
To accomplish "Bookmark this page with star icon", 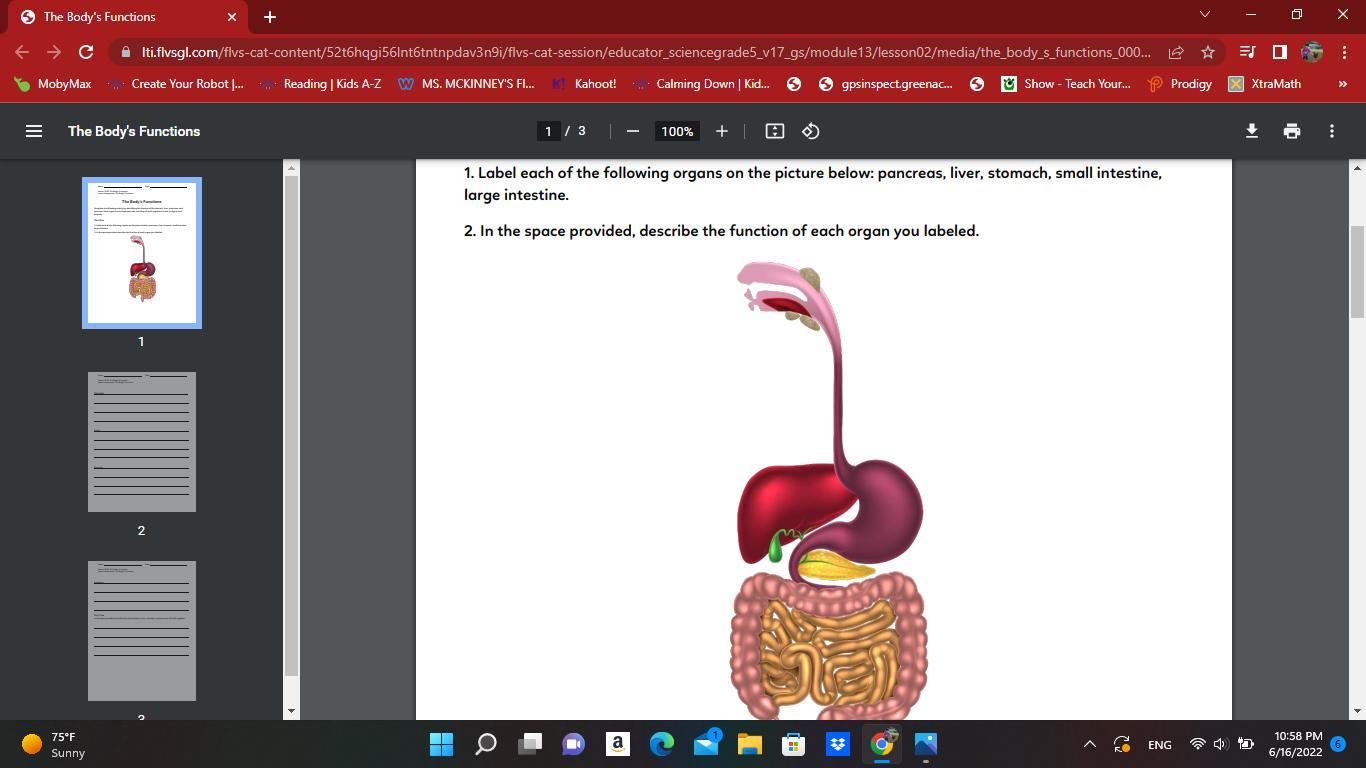I will click(x=1208, y=52).
